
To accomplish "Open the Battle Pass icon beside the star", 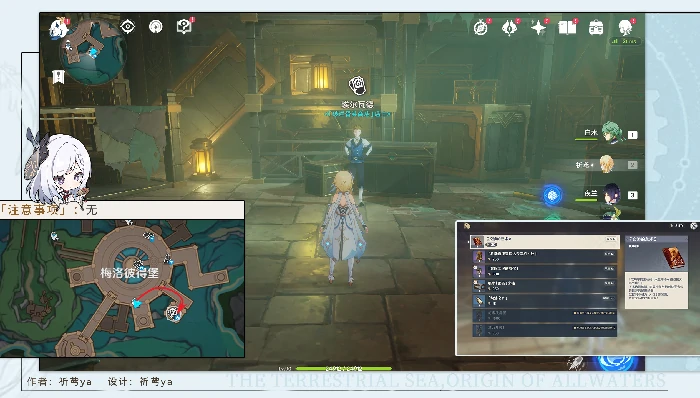I will [509, 28].
